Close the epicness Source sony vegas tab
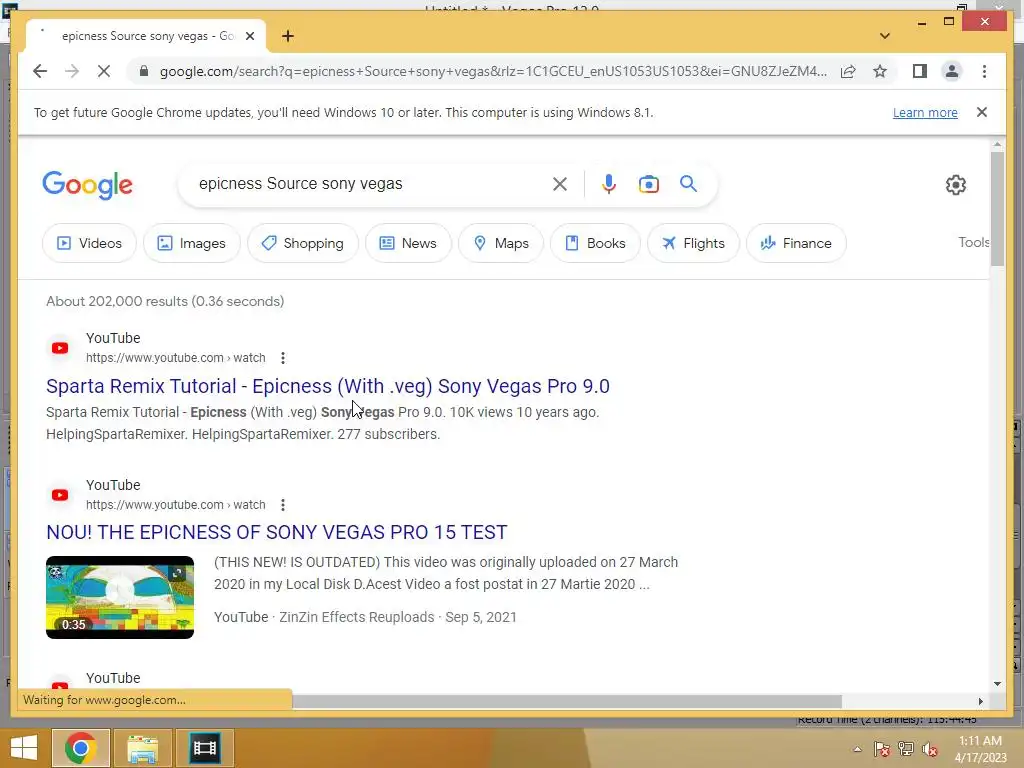The image size is (1024, 768). (x=249, y=36)
